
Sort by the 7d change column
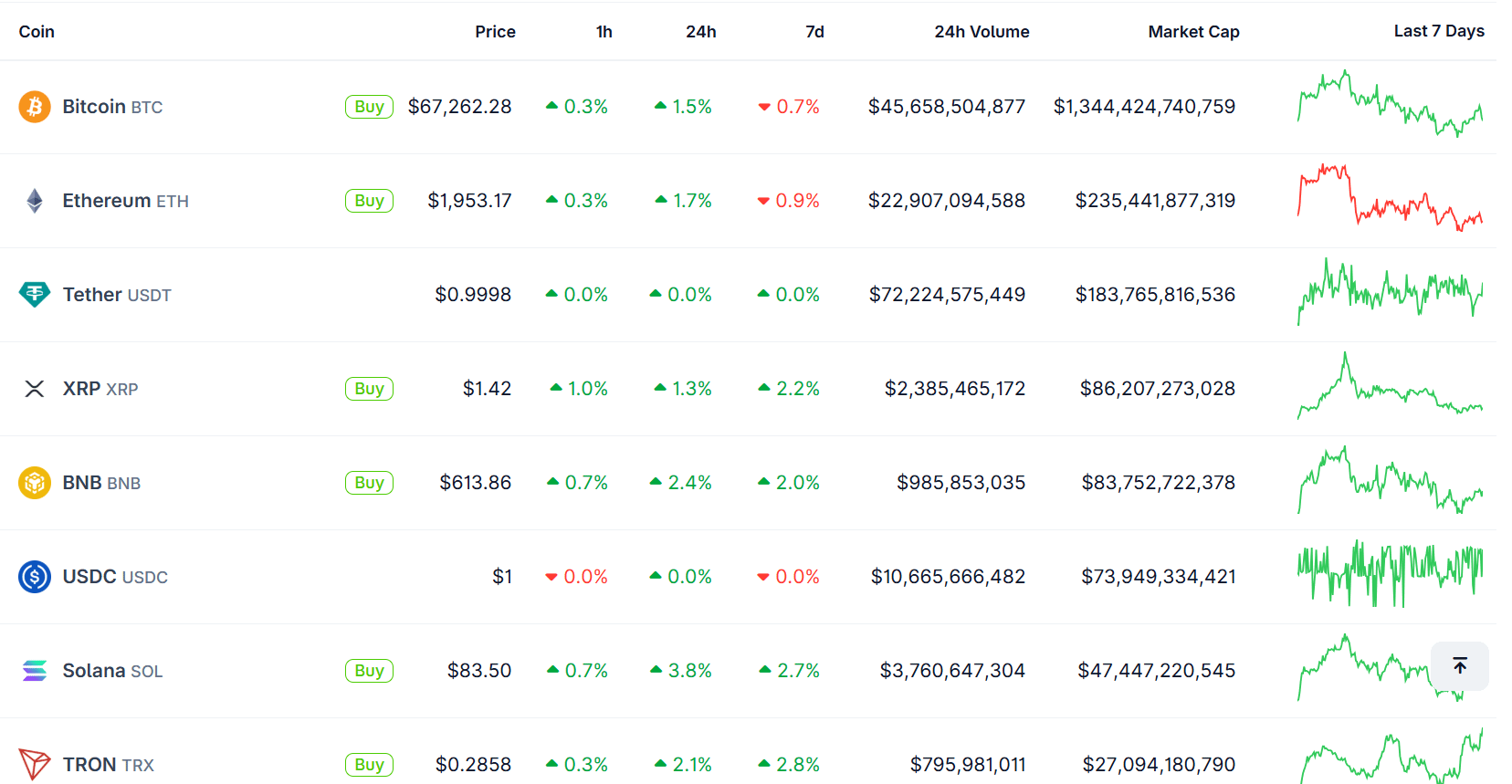[814, 31]
